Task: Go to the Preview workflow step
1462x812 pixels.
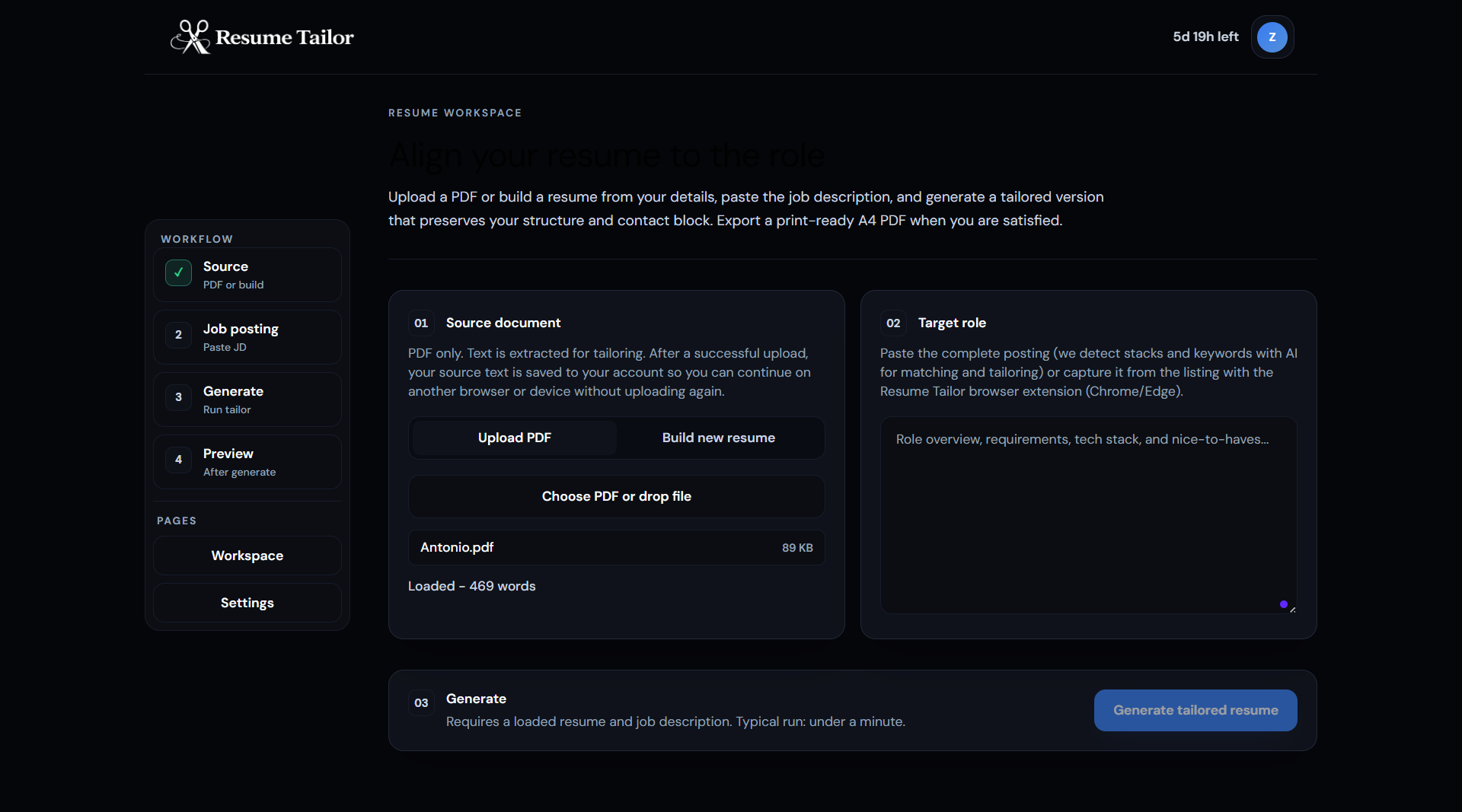Action: (x=247, y=462)
